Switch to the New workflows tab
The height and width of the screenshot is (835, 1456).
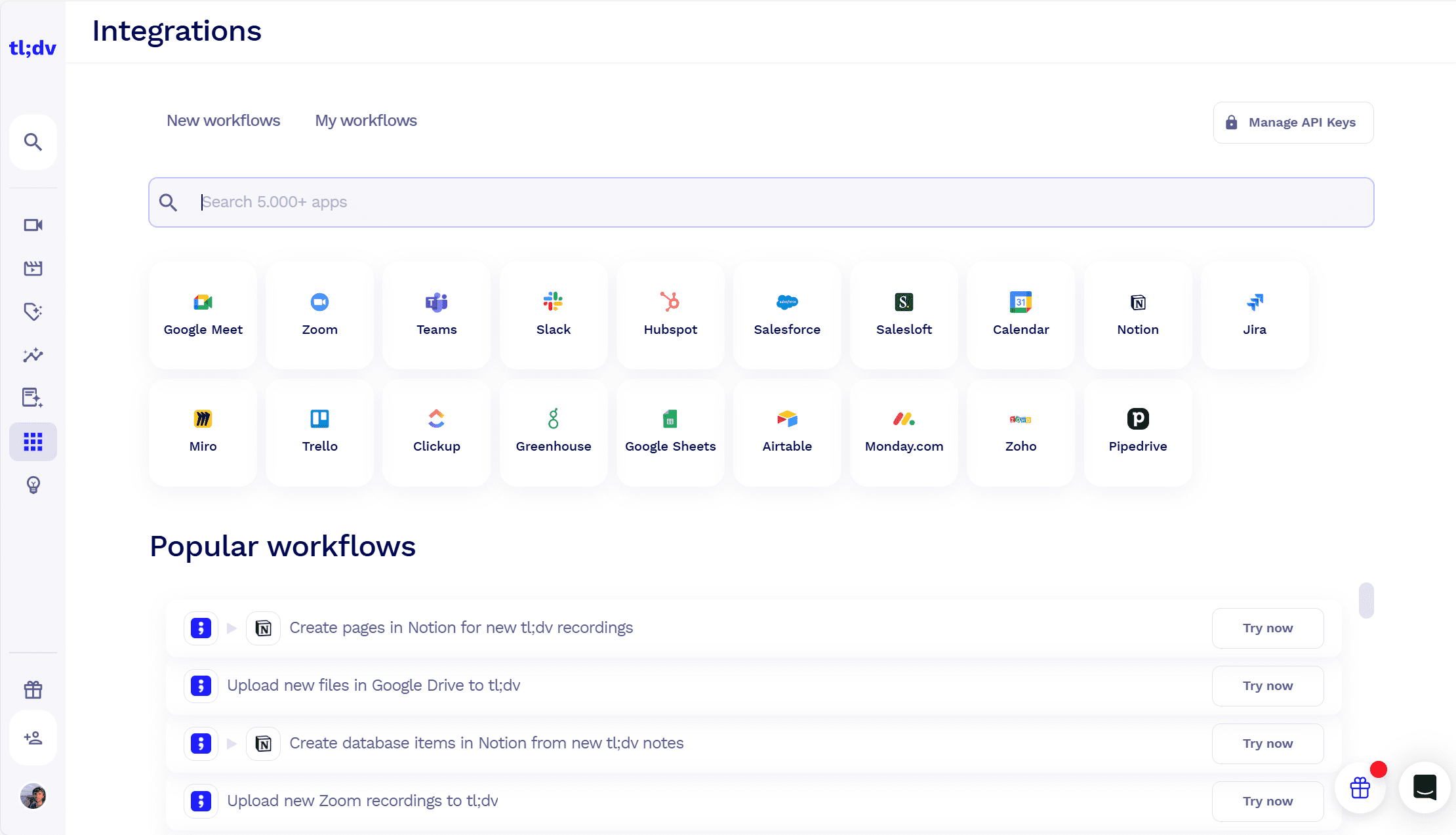click(x=223, y=121)
